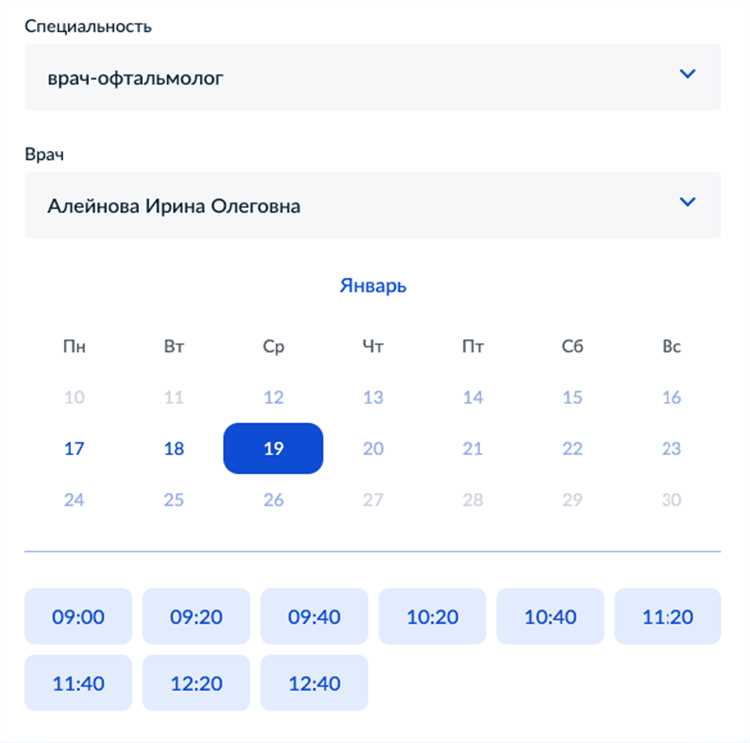Click chevron icon in Специальность field
Viewport: 750px width, 743px height.
[x=687, y=74]
